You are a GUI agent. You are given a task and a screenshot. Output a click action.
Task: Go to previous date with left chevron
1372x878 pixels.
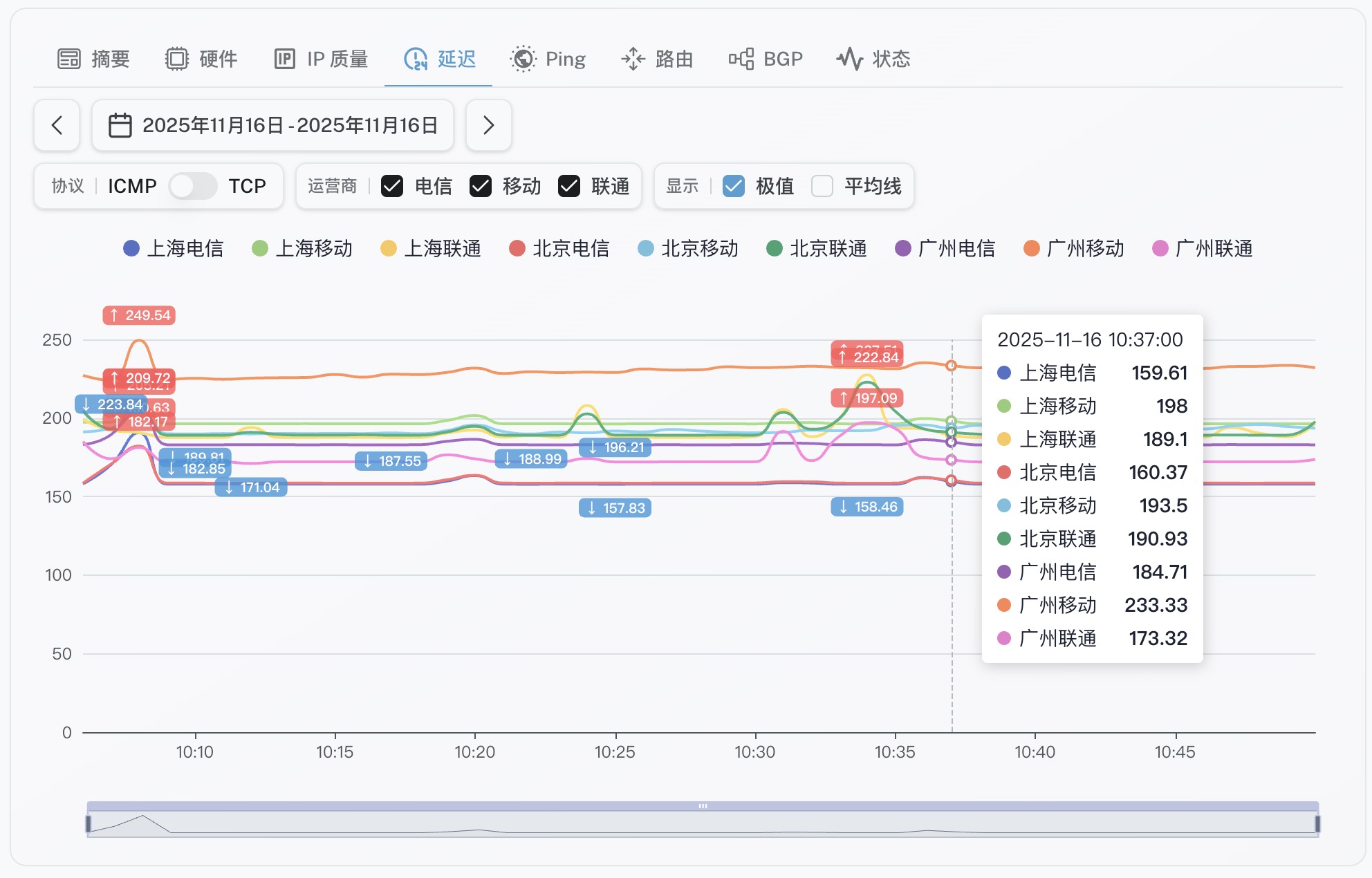click(57, 125)
